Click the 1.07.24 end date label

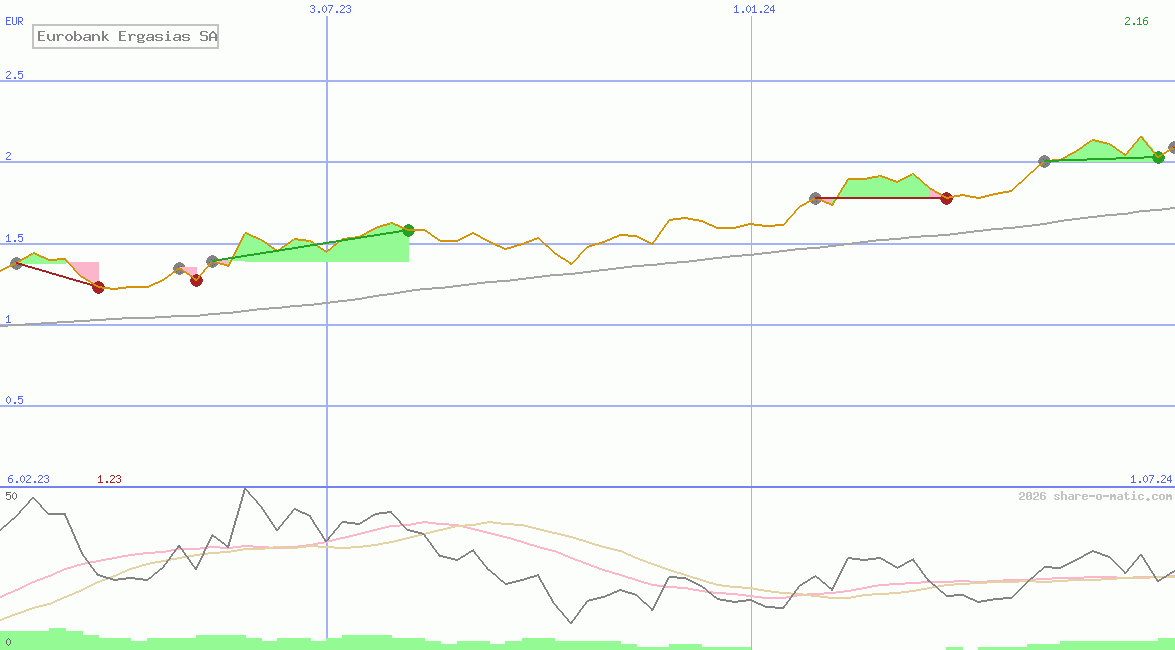tap(1150, 479)
